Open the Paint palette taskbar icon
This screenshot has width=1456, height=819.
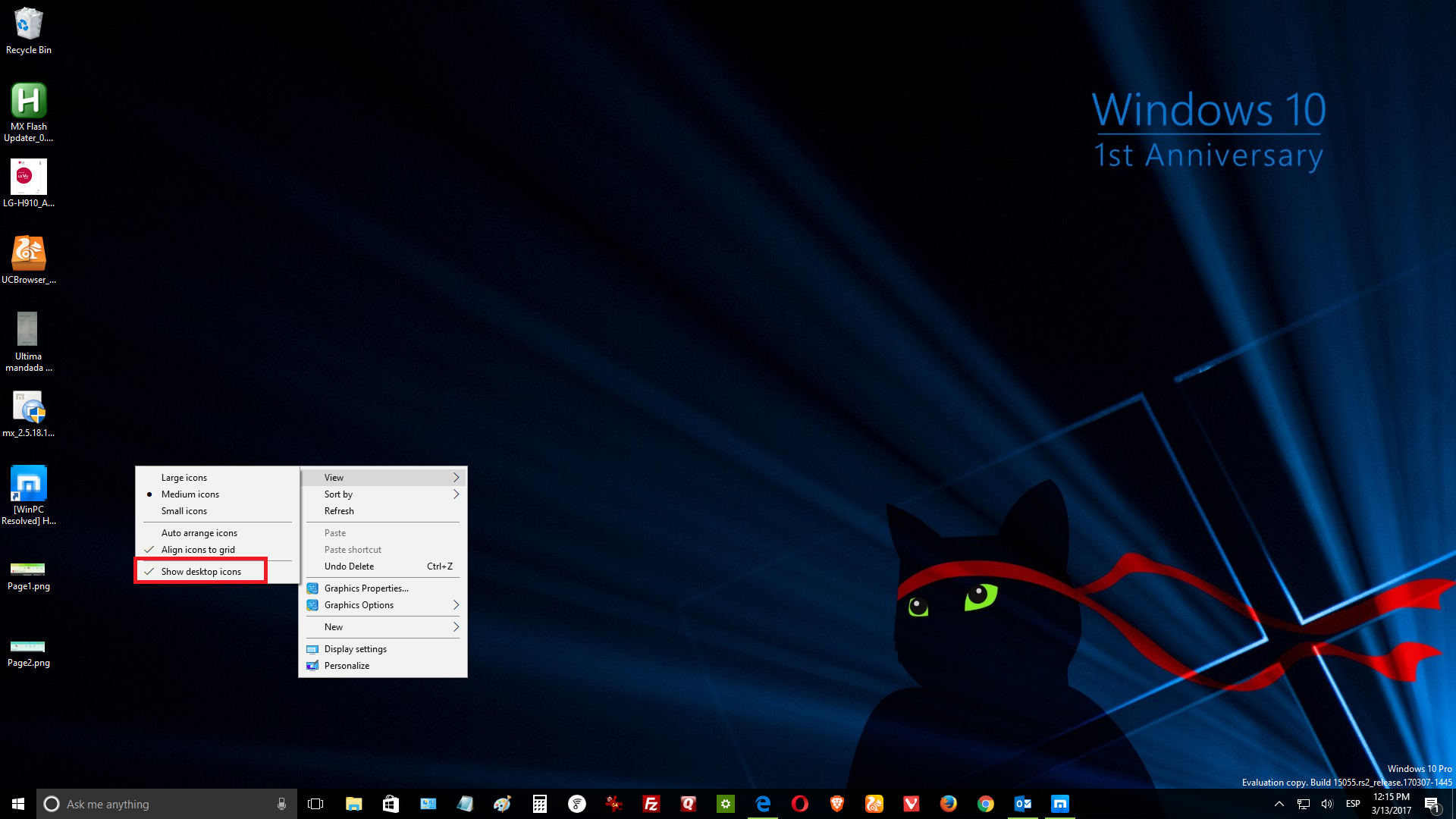502,804
